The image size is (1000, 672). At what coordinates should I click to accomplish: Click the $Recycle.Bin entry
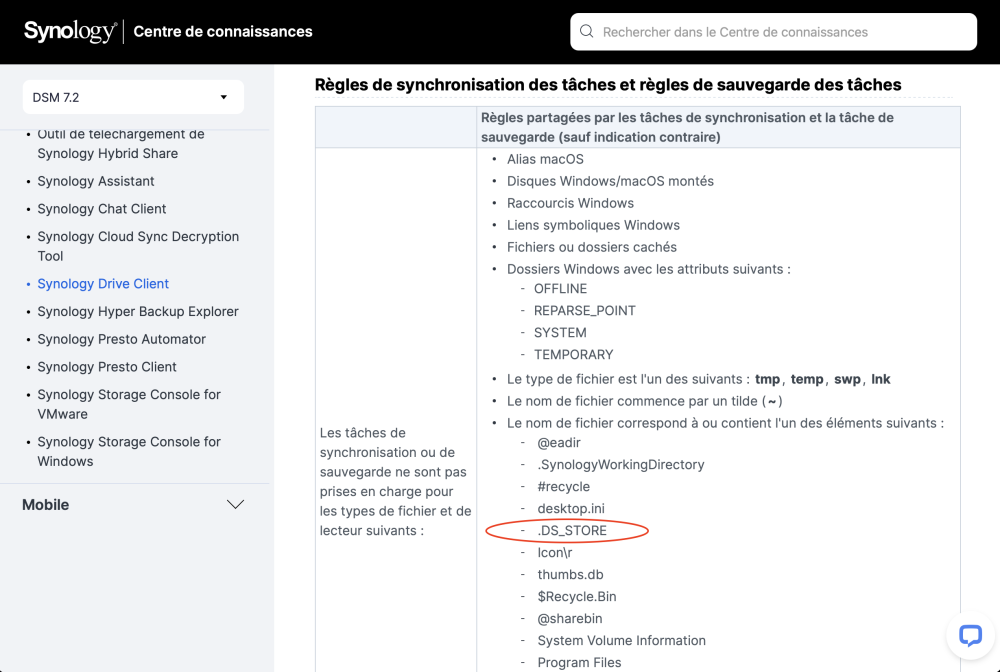coord(577,597)
